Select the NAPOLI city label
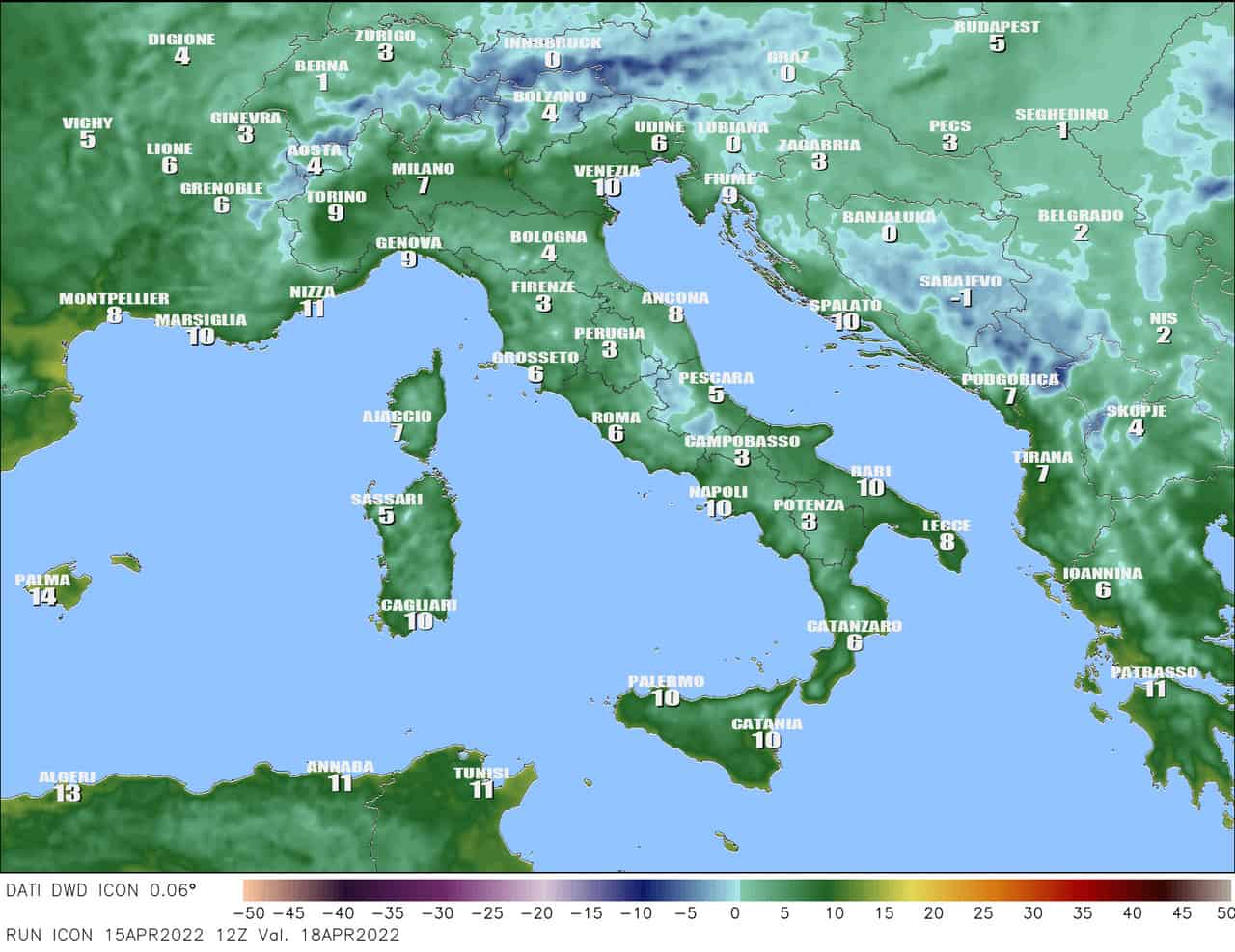Image resolution: width=1235 pixels, height=952 pixels. pos(718,492)
